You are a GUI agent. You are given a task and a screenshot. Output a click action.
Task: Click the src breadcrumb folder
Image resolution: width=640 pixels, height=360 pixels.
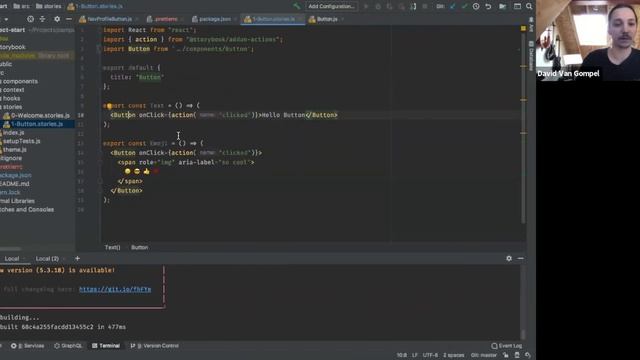coord(22,6)
